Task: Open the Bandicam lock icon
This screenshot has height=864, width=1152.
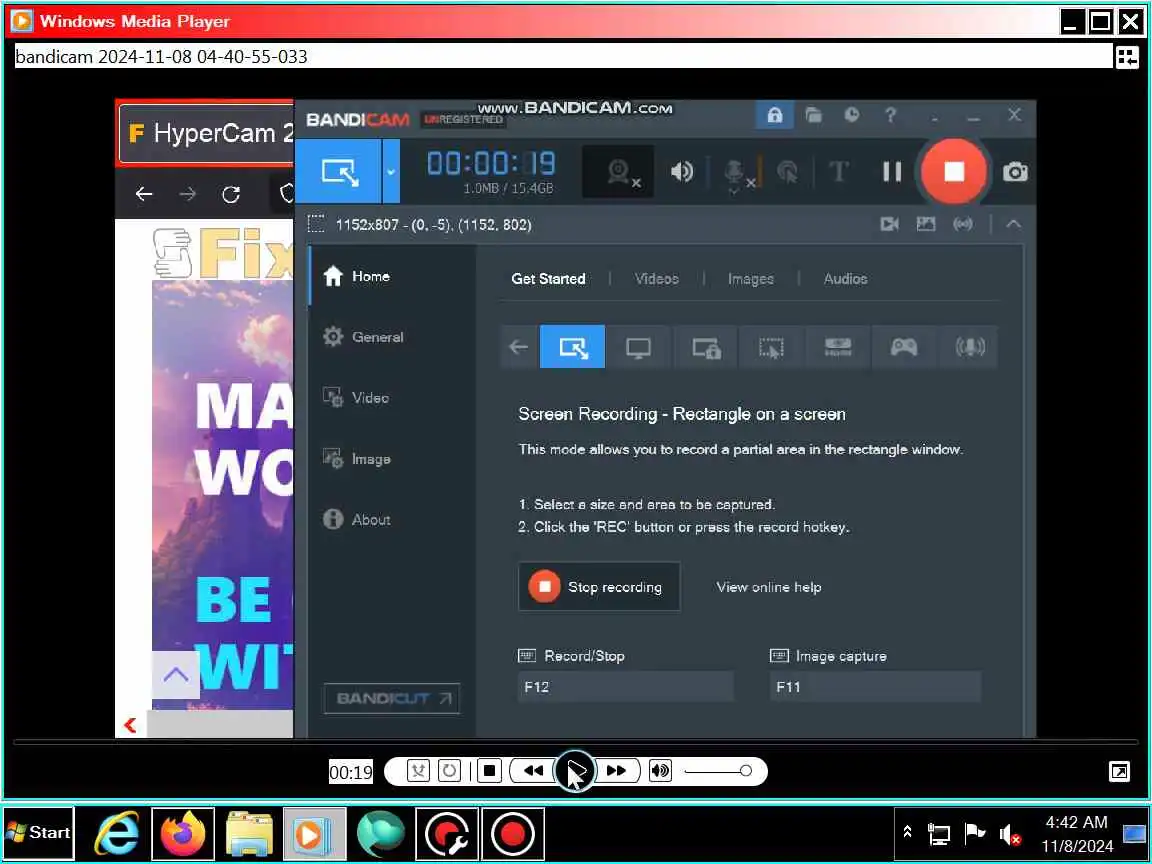Action: [774, 115]
